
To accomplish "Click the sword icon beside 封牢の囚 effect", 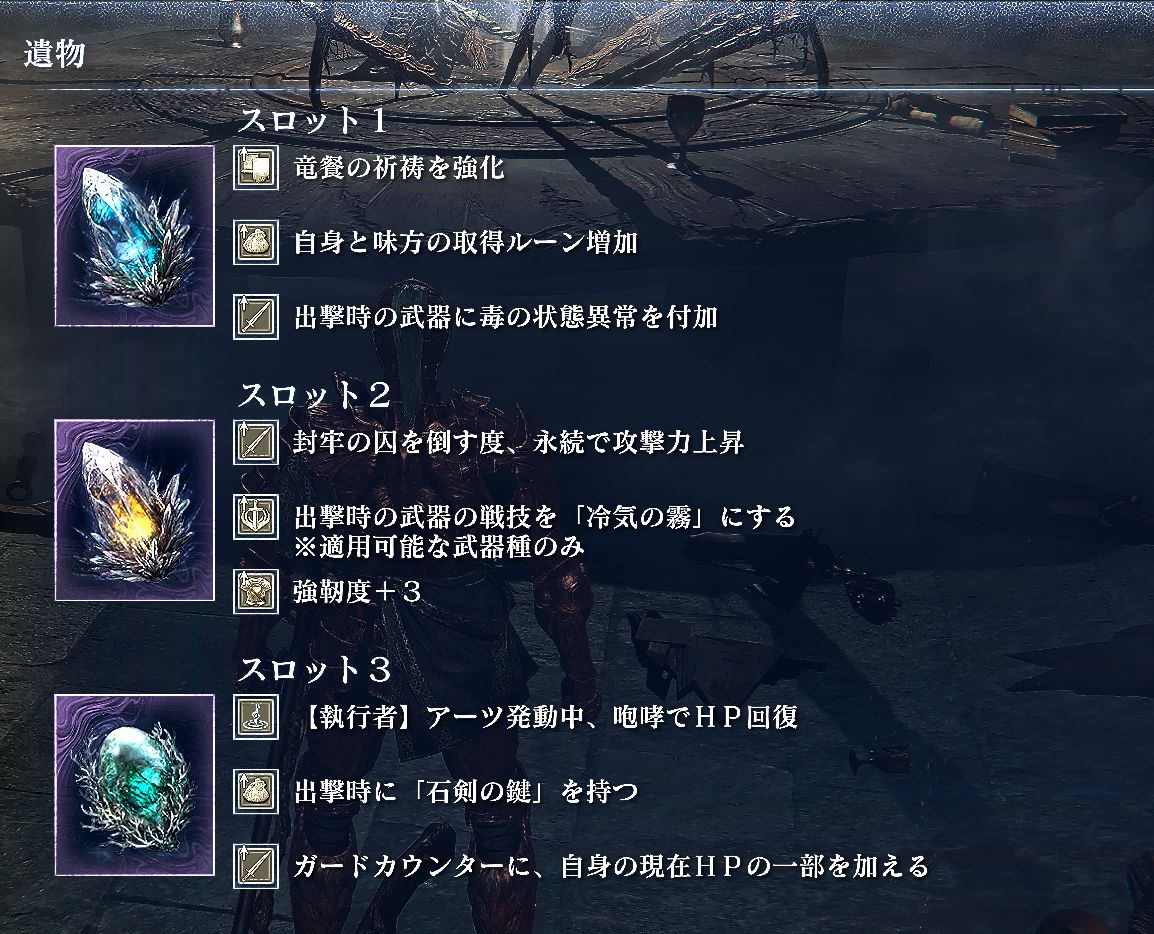I will (x=256, y=442).
